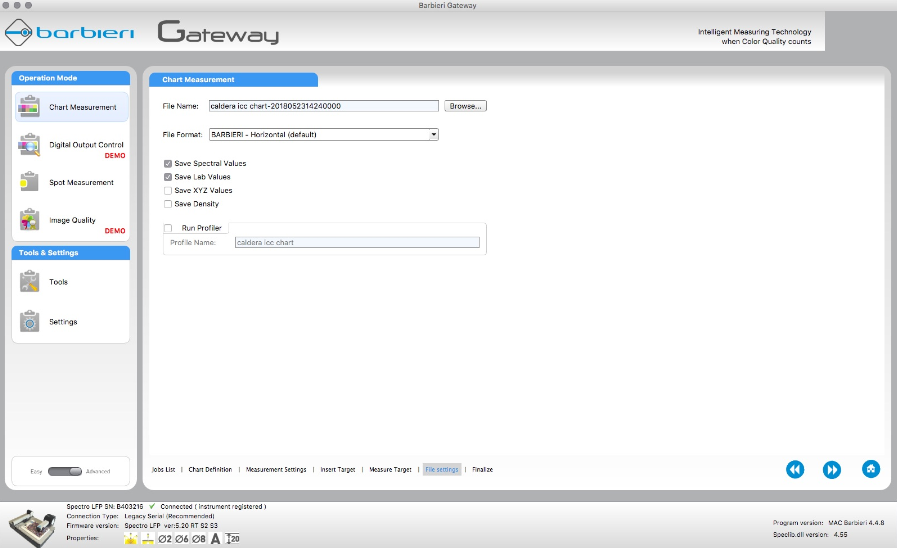Click the blue home button
Viewport: 897px width, 548px height.
(871, 469)
